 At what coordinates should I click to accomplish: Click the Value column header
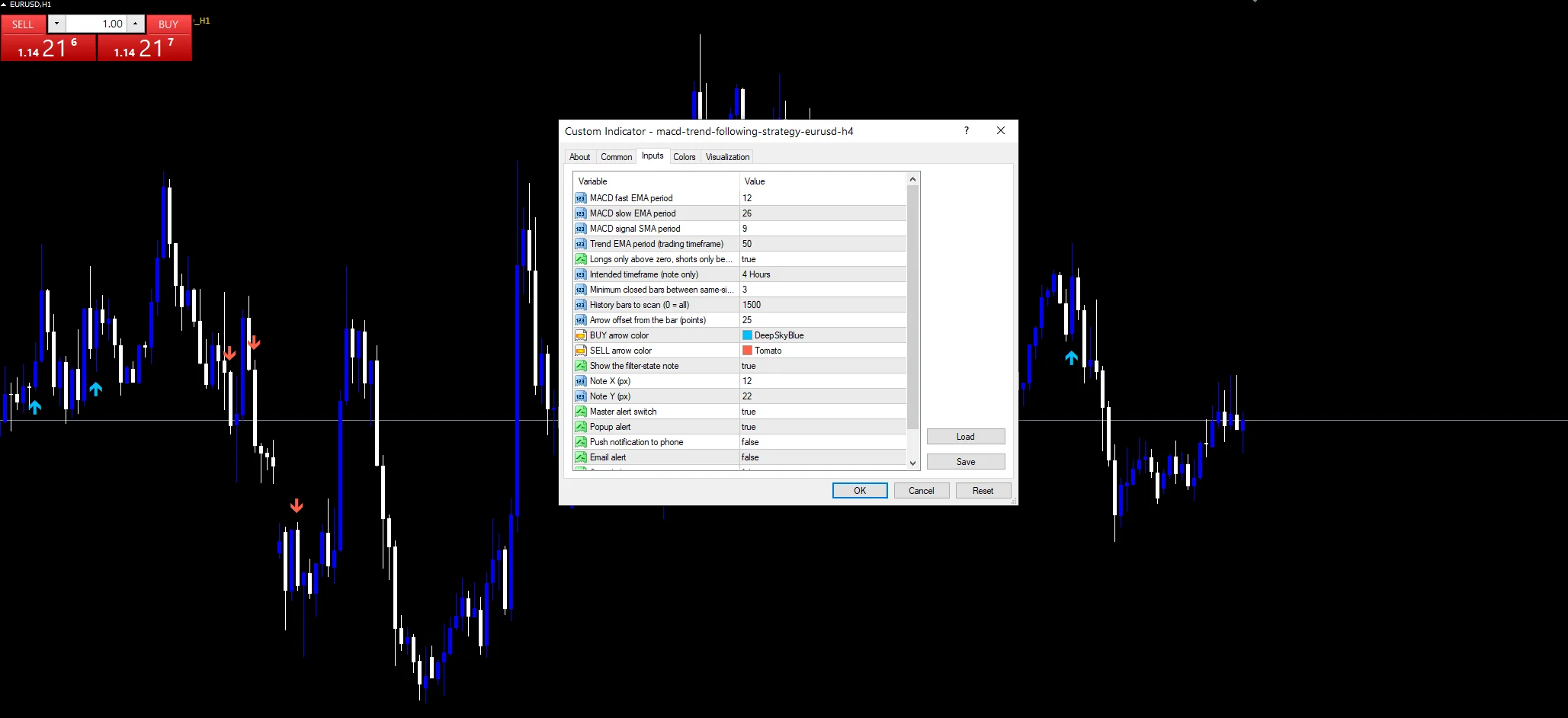[x=823, y=181]
